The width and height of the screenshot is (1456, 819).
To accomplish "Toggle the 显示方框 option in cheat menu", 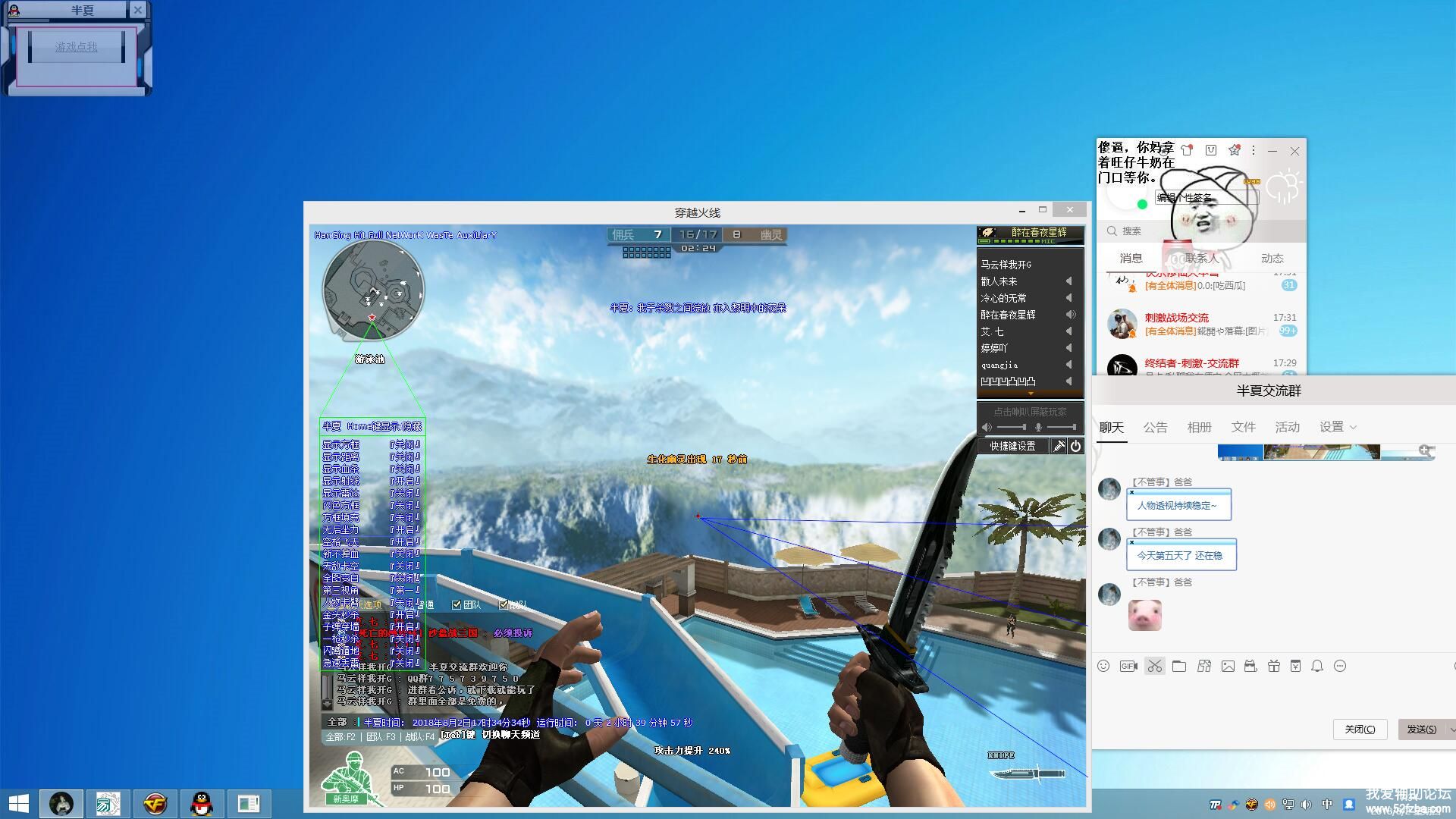I will [x=372, y=444].
